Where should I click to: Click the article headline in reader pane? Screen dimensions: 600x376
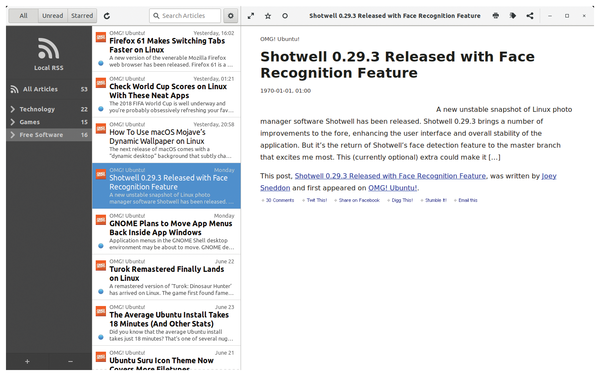[x=397, y=65]
